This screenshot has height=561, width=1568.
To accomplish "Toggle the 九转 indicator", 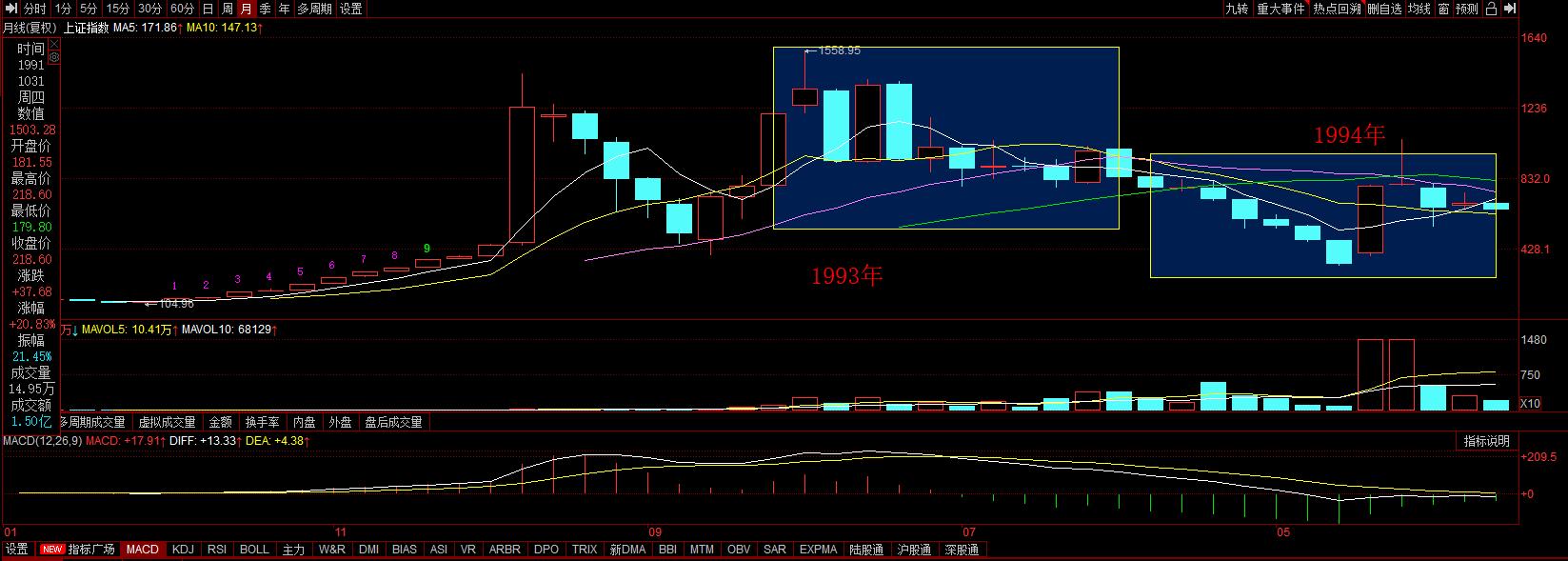I will point(1237,9).
